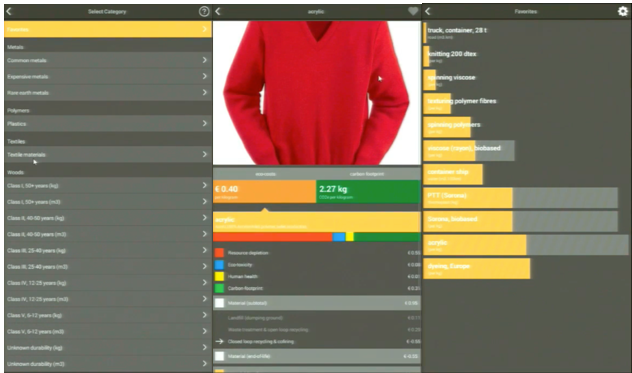Click Resource depletion red legend swatch
This screenshot has height=373, width=632.
(x=219, y=253)
